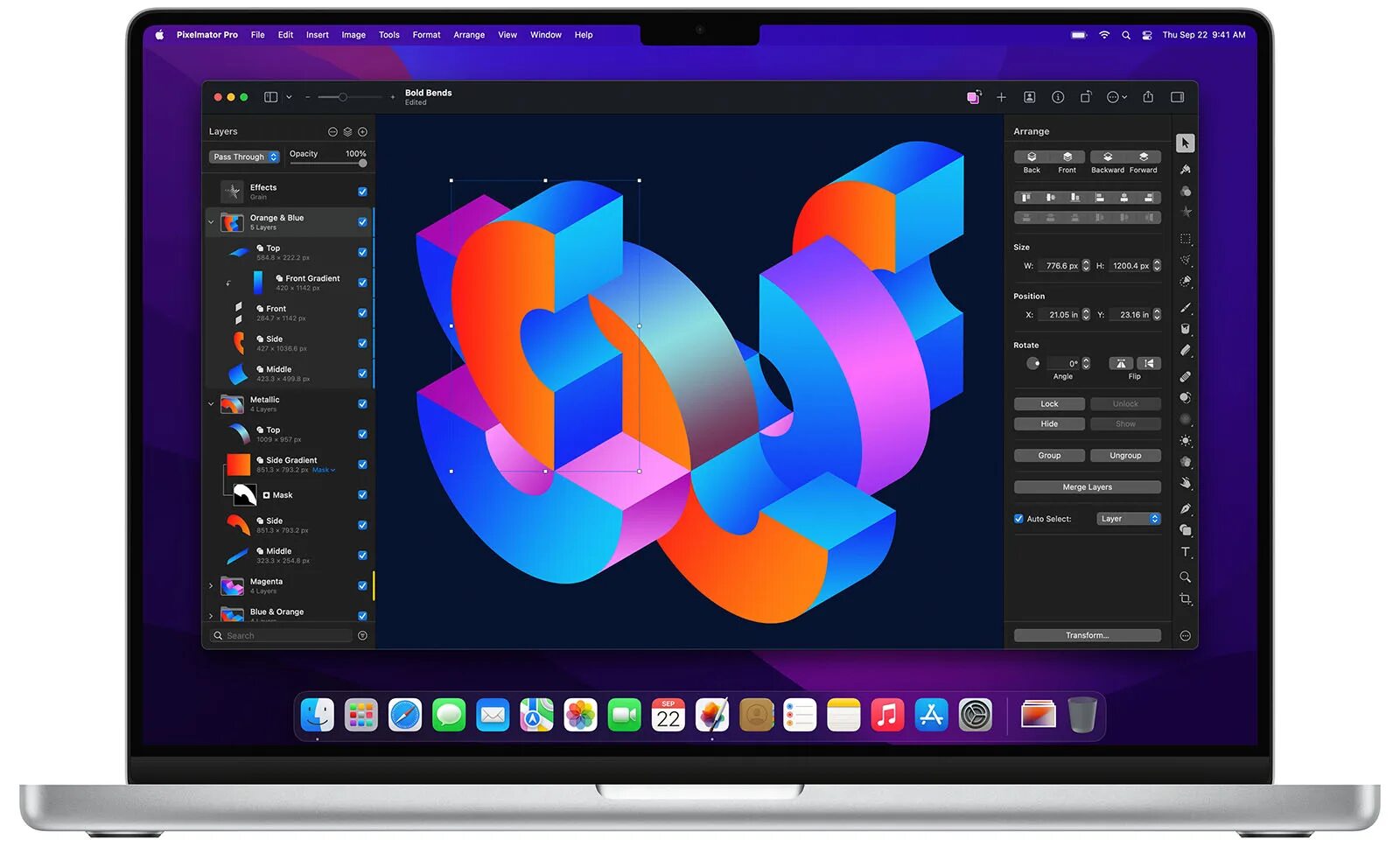Hide the Side Gradient layer
This screenshot has height=846, width=1400.
tap(362, 465)
